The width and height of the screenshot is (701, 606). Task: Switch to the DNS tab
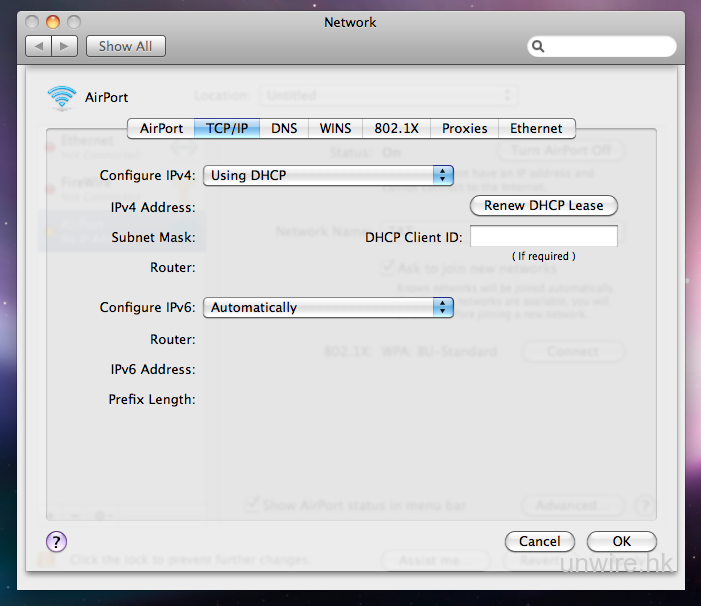284,128
